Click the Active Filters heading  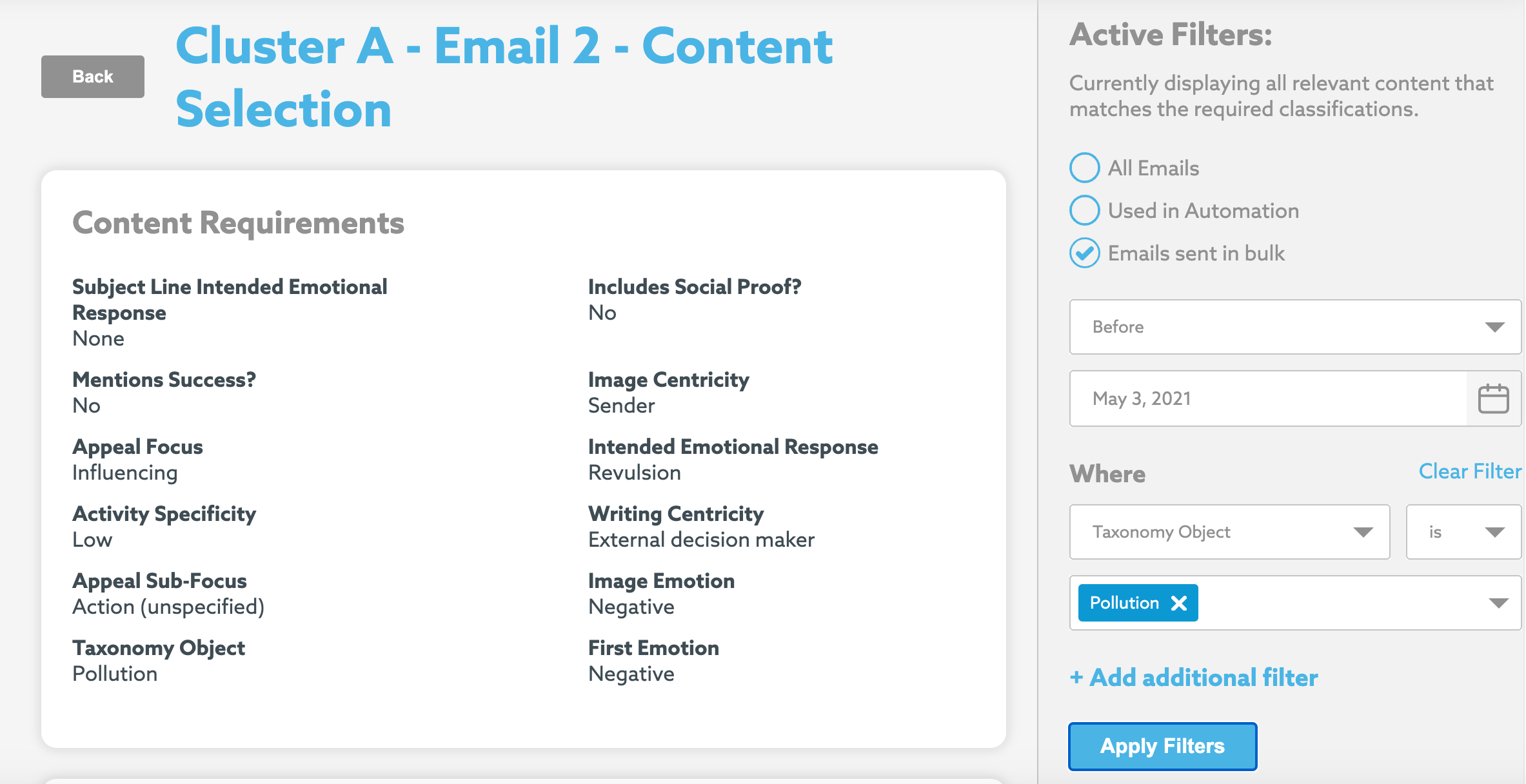pos(1171,35)
